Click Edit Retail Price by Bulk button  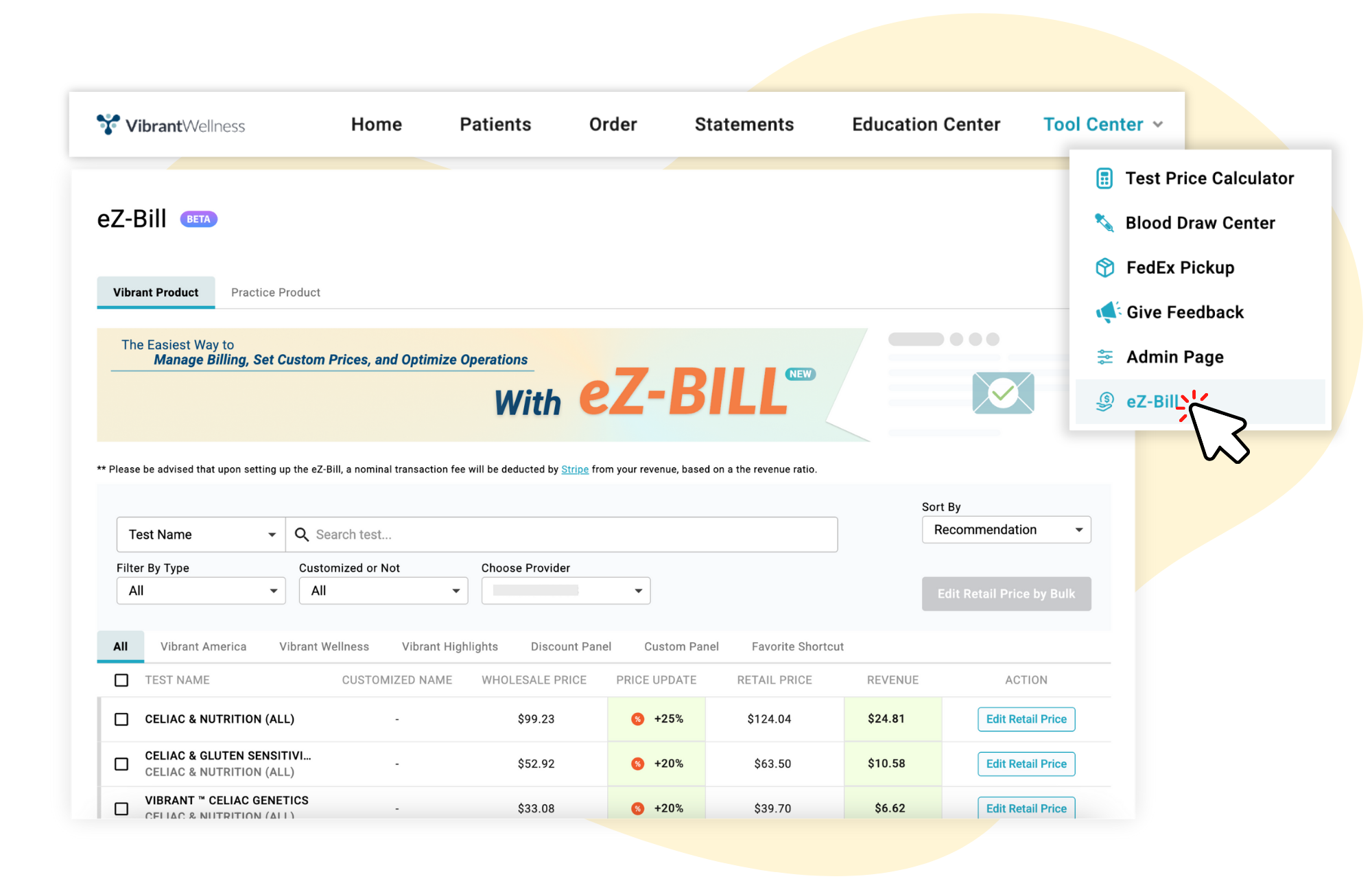(1006, 594)
